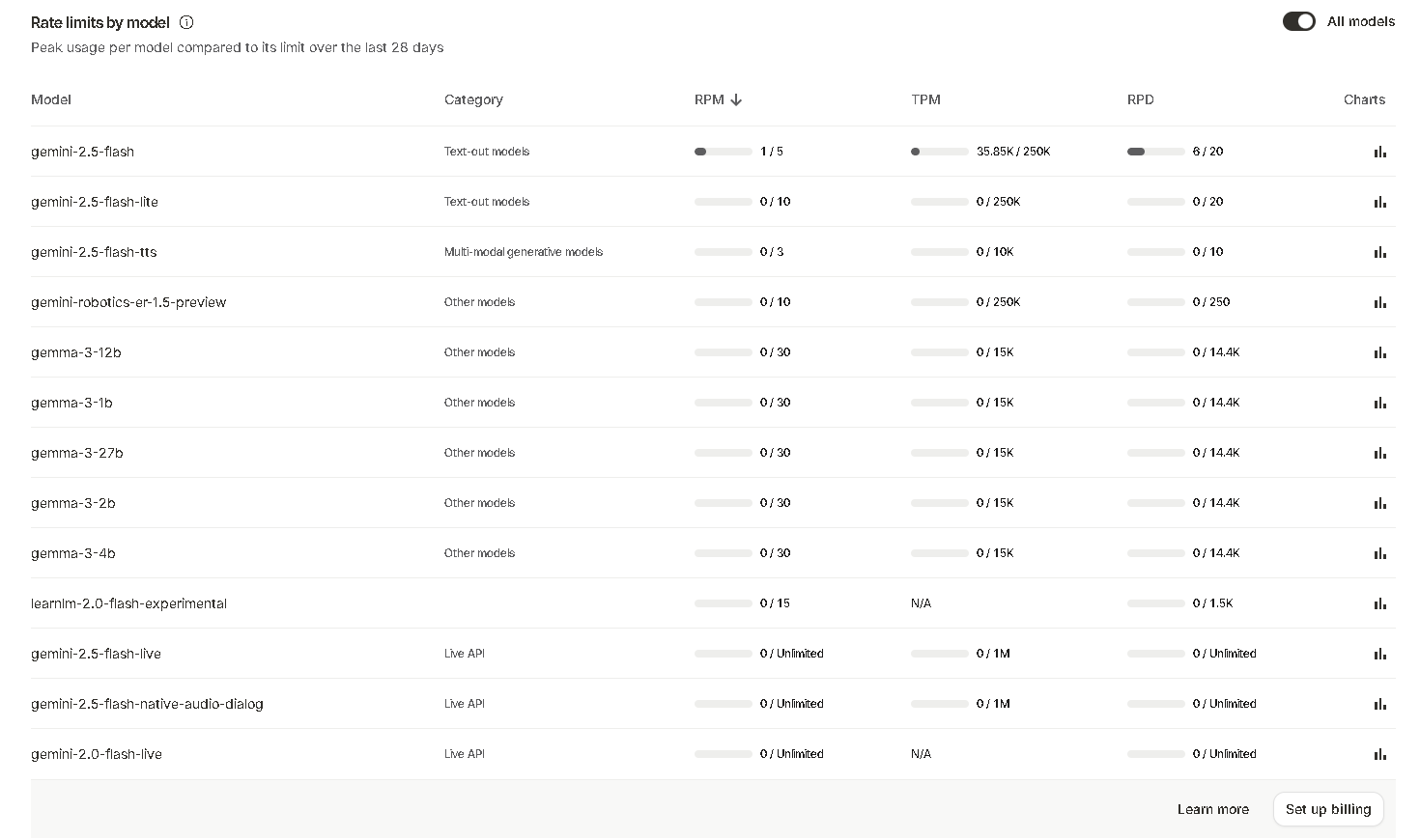Click the 6 / 20 RPD value for gemini-2.5-flash
Viewport: 1420px width, 840px height.
click(1207, 152)
